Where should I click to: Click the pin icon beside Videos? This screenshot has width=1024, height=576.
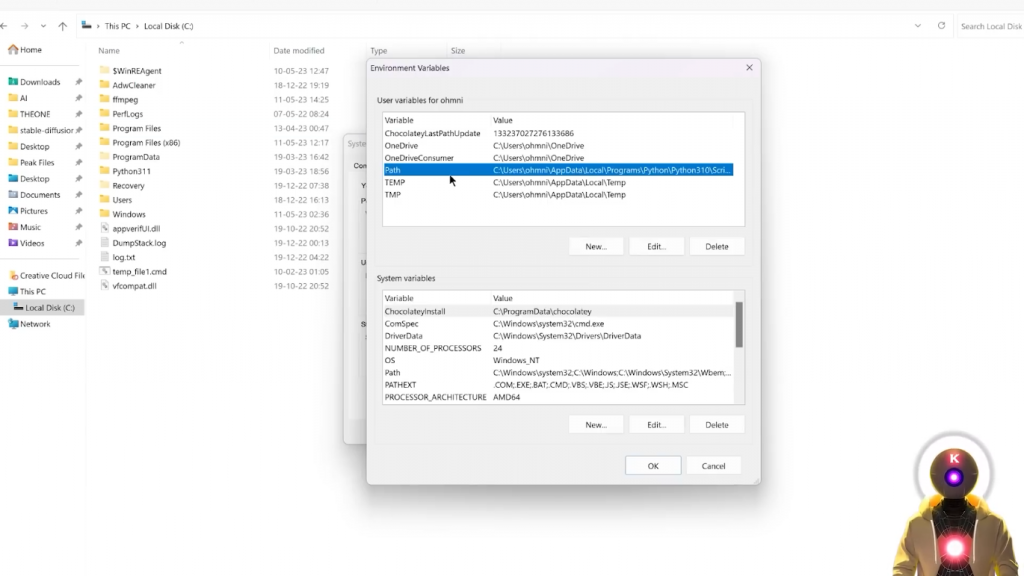[78, 243]
